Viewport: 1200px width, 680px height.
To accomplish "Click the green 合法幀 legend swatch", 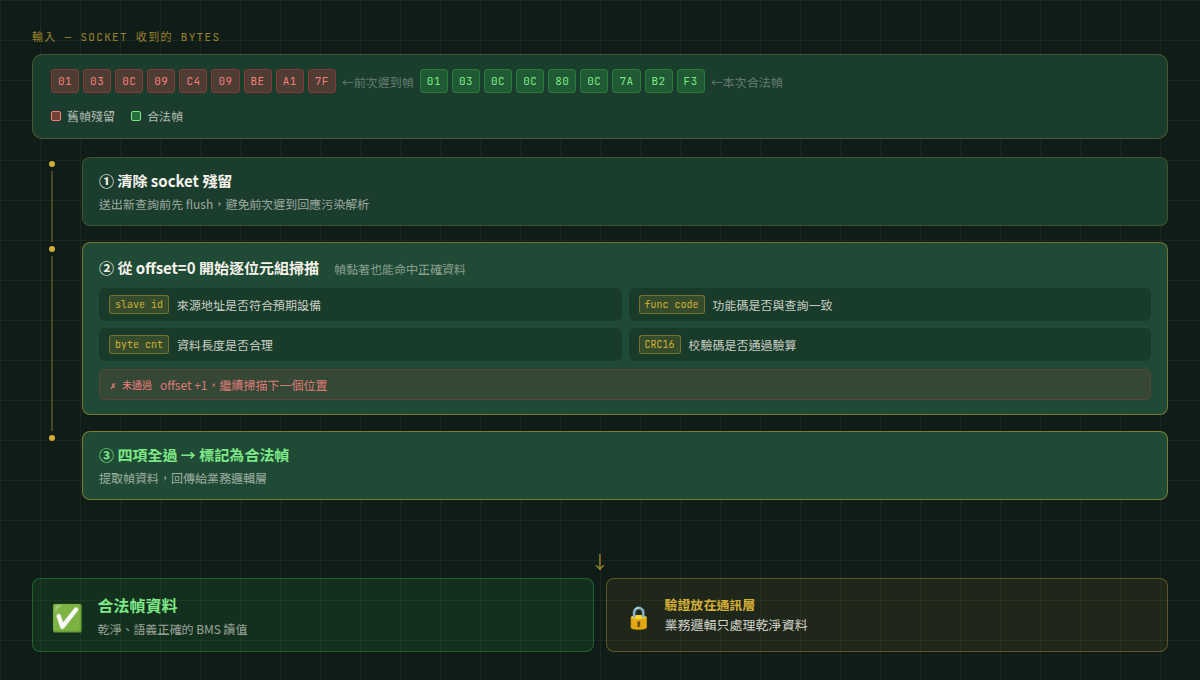I will coord(136,116).
